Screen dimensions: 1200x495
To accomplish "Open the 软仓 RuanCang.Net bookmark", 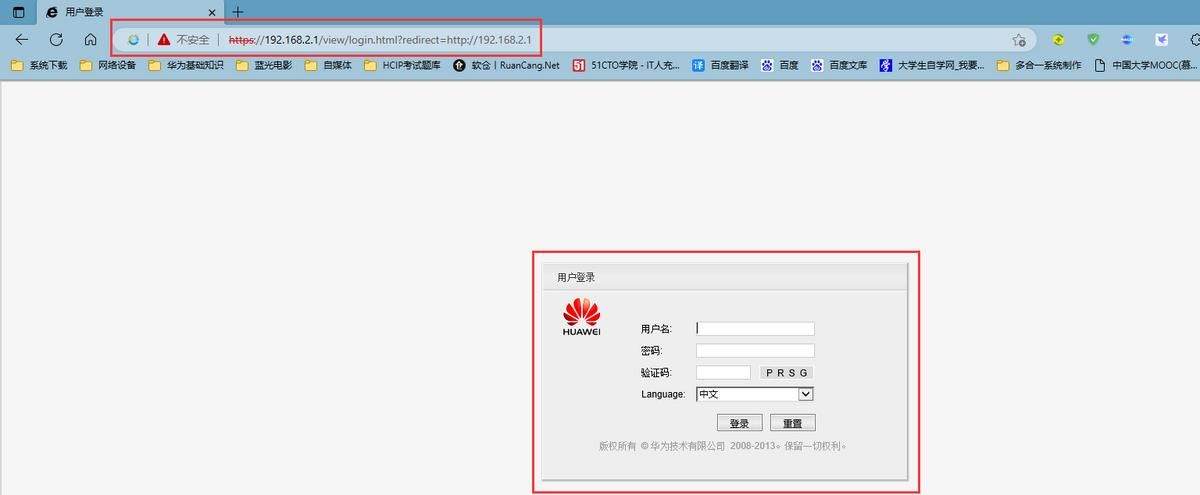I will tap(506, 65).
